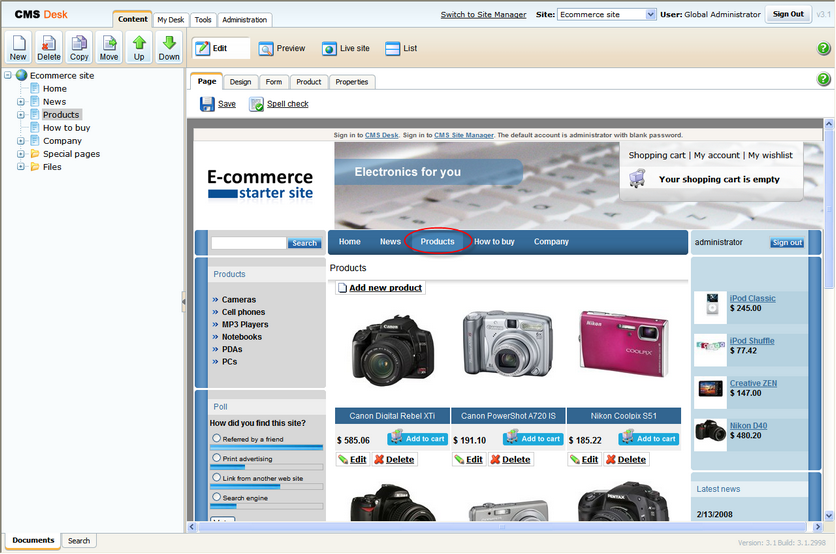Image resolution: width=836 pixels, height=554 pixels.
Task: Expand the Company tree node
Action: pyautogui.click(x=21, y=141)
